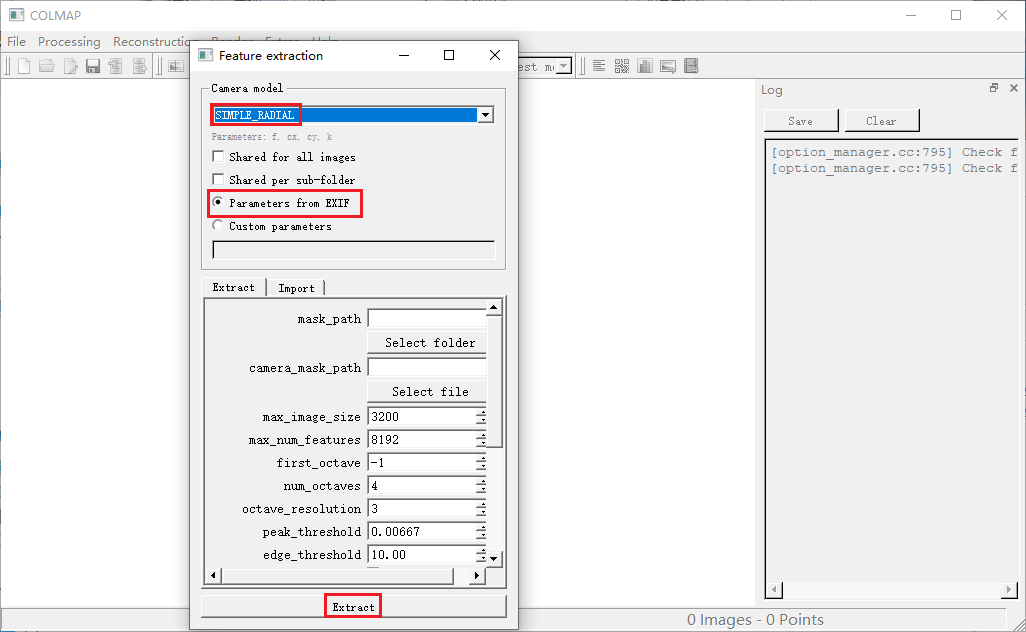
Task: Click the COLMAP app icon in title bar
Action: point(16,14)
